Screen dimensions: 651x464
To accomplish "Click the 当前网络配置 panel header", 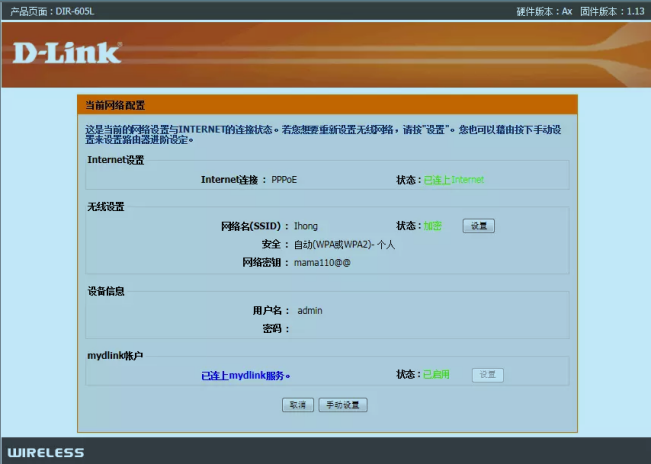I will point(327,105).
